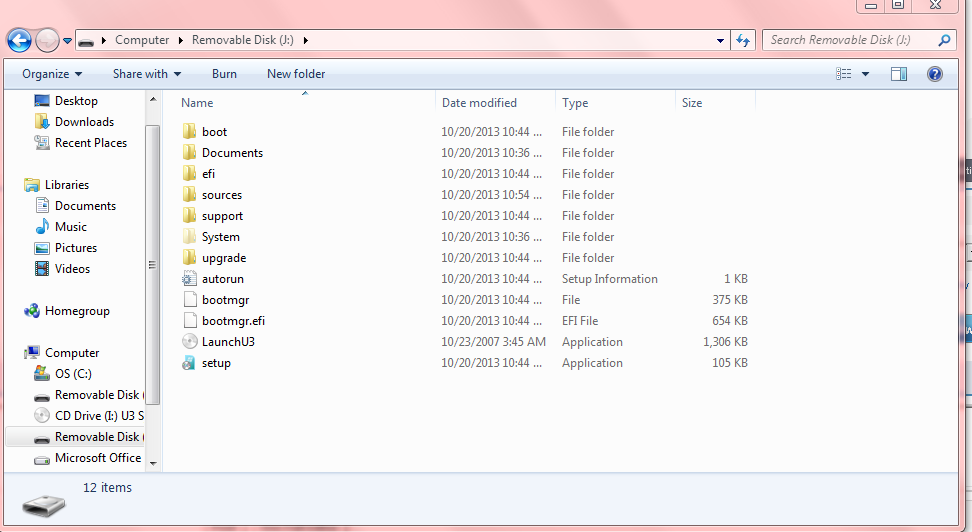
Task: Open OS (C:) drive
Action: 73,374
